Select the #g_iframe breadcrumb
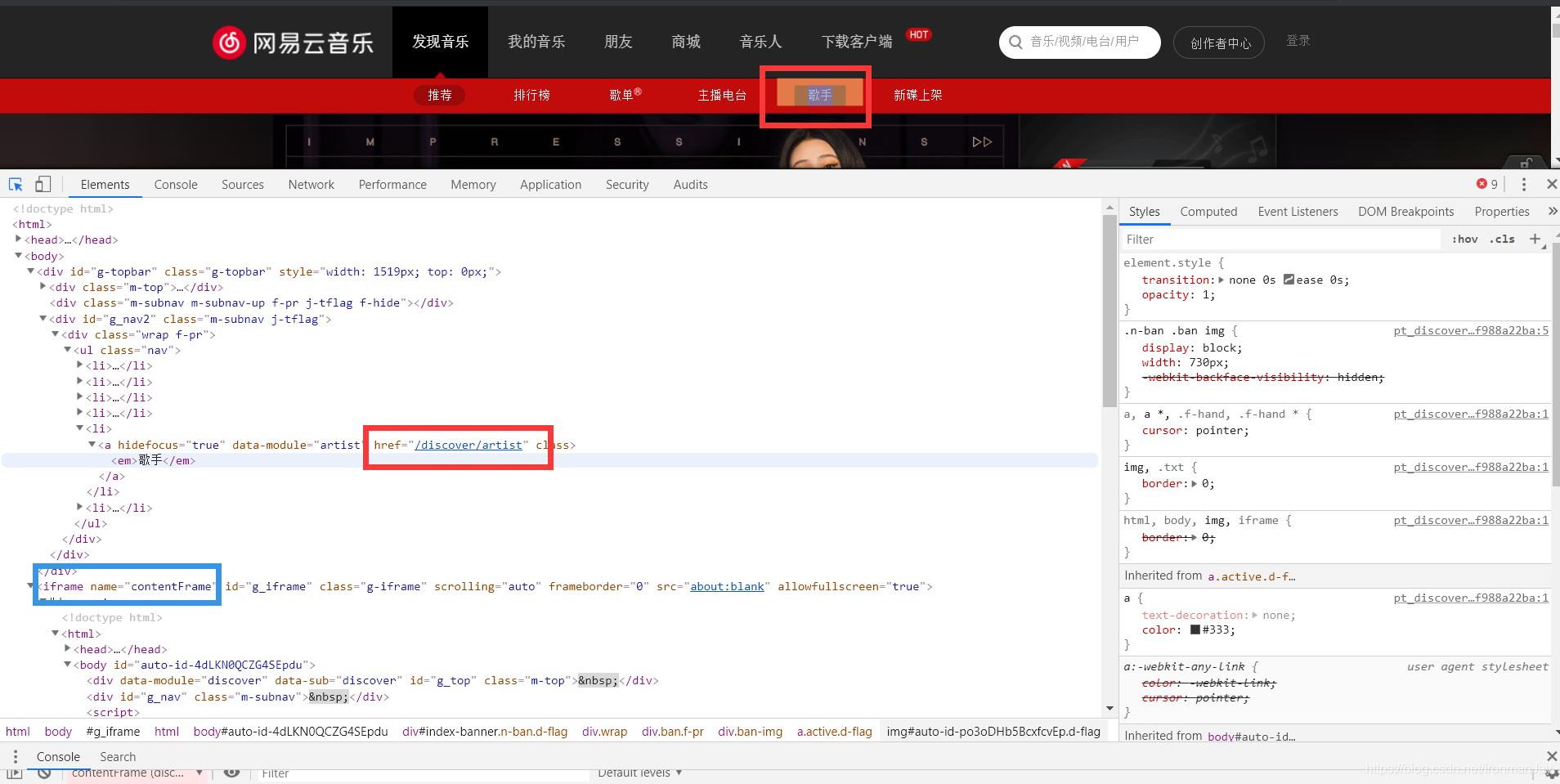The width and height of the screenshot is (1560, 784). pos(113,731)
